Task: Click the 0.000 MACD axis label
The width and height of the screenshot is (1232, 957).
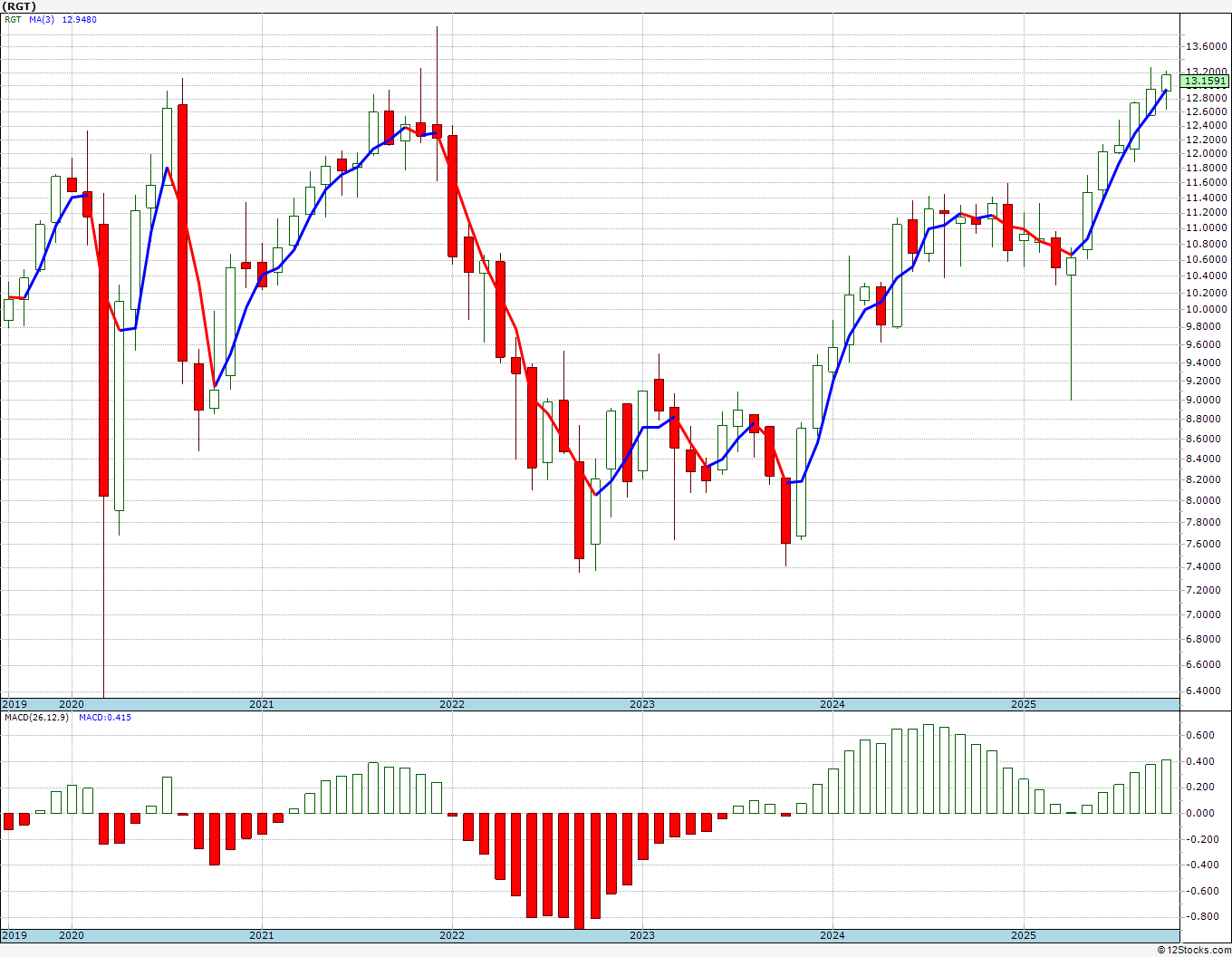Action: (1201, 813)
